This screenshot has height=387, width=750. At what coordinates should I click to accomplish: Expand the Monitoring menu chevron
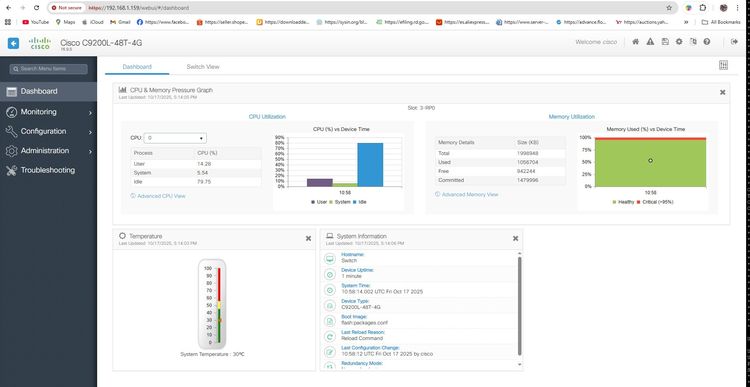pos(90,112)
